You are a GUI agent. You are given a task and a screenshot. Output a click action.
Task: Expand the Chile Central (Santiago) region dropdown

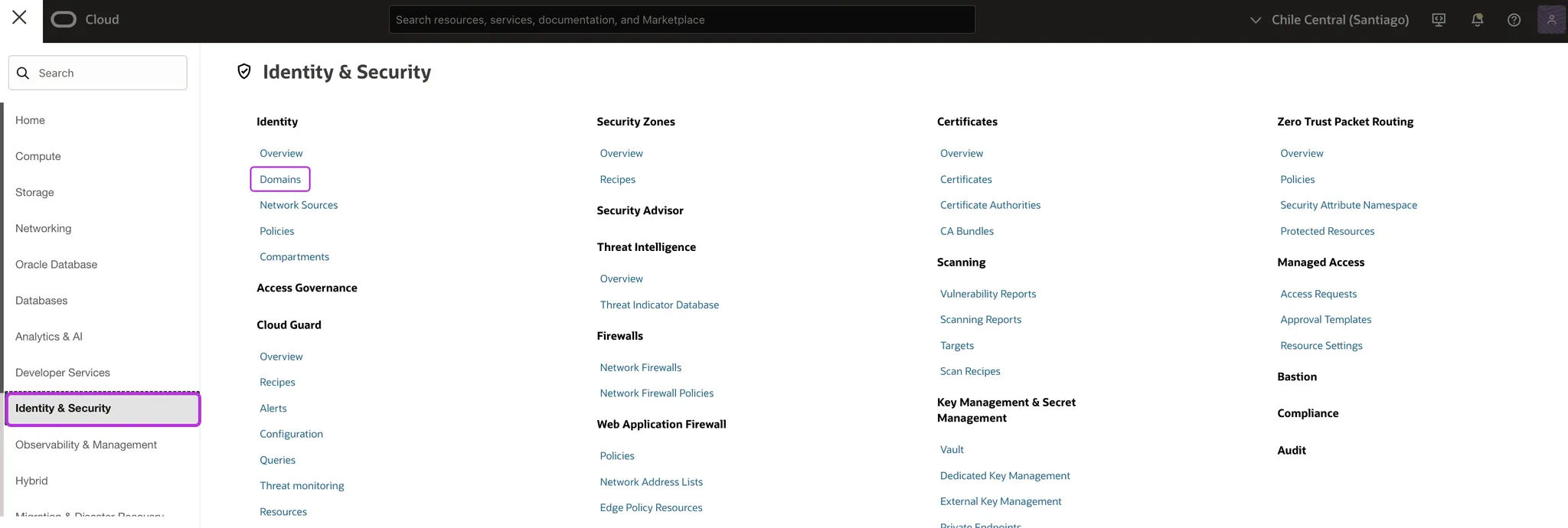[x=1329, y=20]
